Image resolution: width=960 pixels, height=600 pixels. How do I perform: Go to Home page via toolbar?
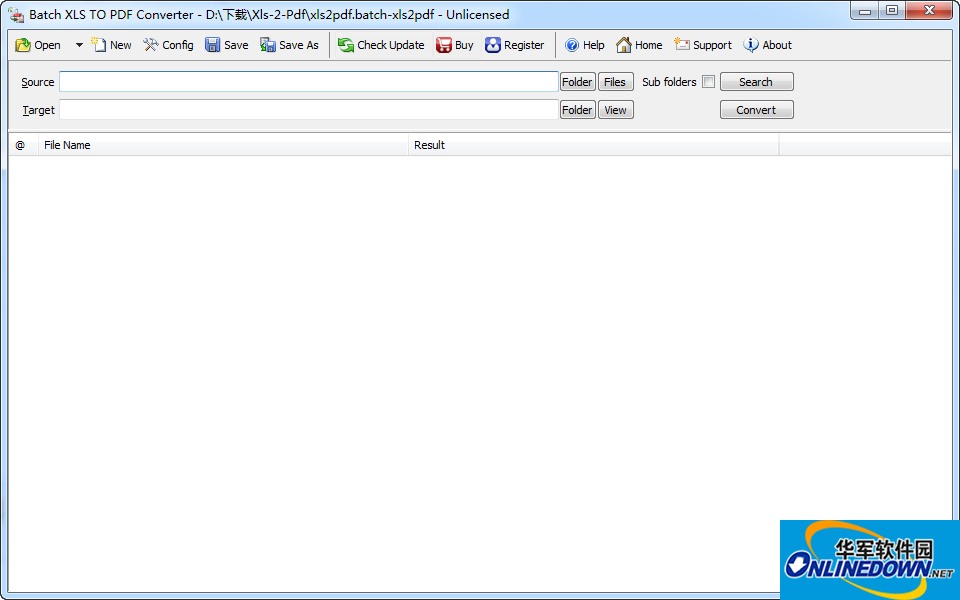639,45
